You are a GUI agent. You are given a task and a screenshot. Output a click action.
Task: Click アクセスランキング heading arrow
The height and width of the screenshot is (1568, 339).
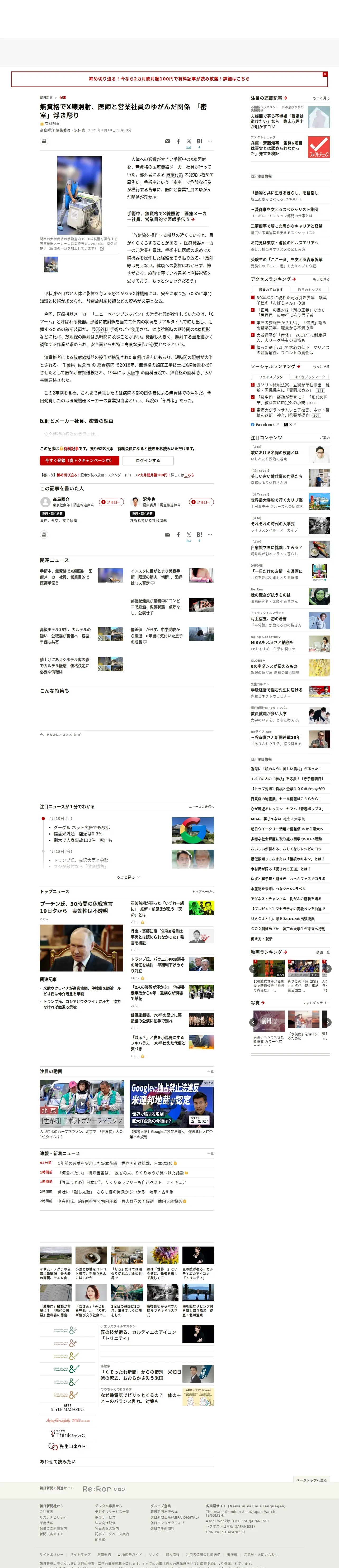pos(294,279)
